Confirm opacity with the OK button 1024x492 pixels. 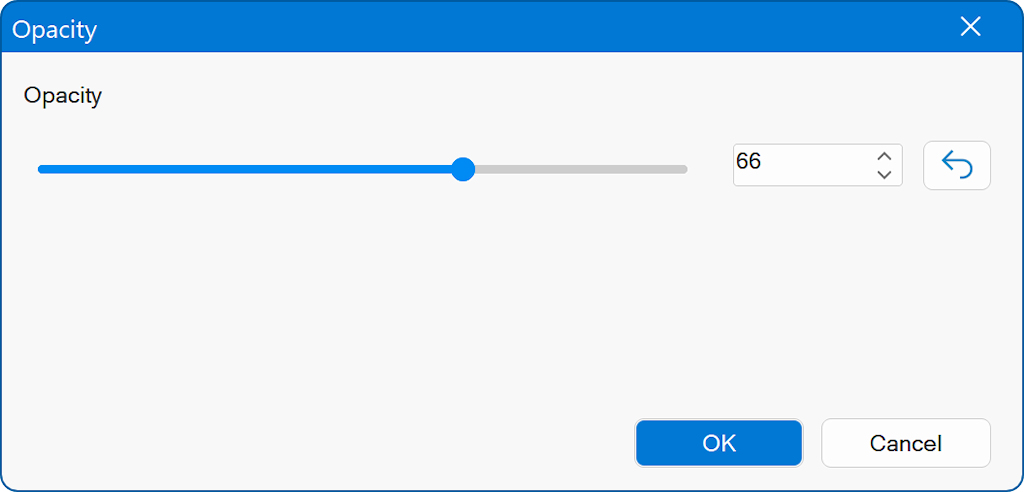[x=718, y=443]
